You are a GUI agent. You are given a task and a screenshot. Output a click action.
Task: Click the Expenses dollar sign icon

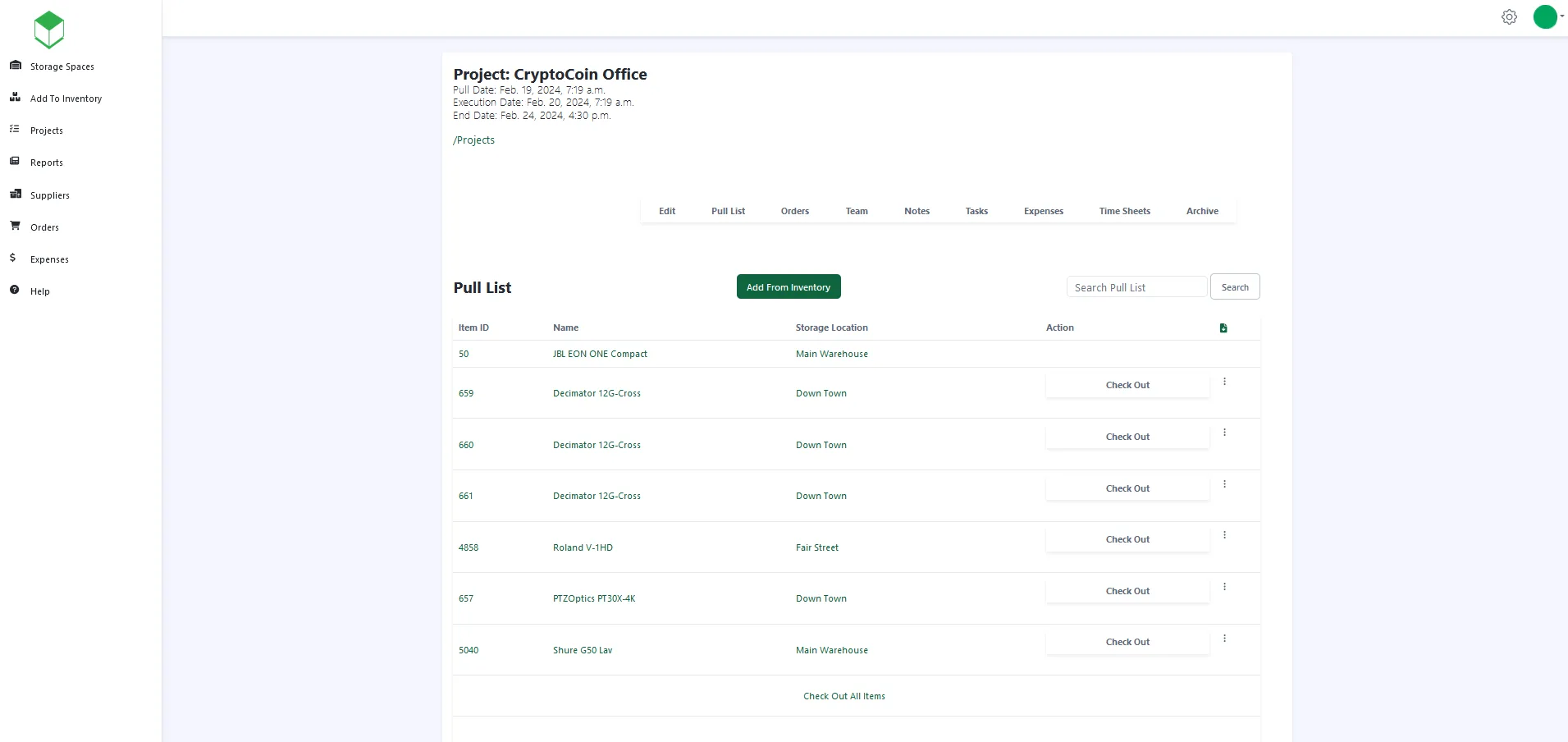(x=13, y=258)
